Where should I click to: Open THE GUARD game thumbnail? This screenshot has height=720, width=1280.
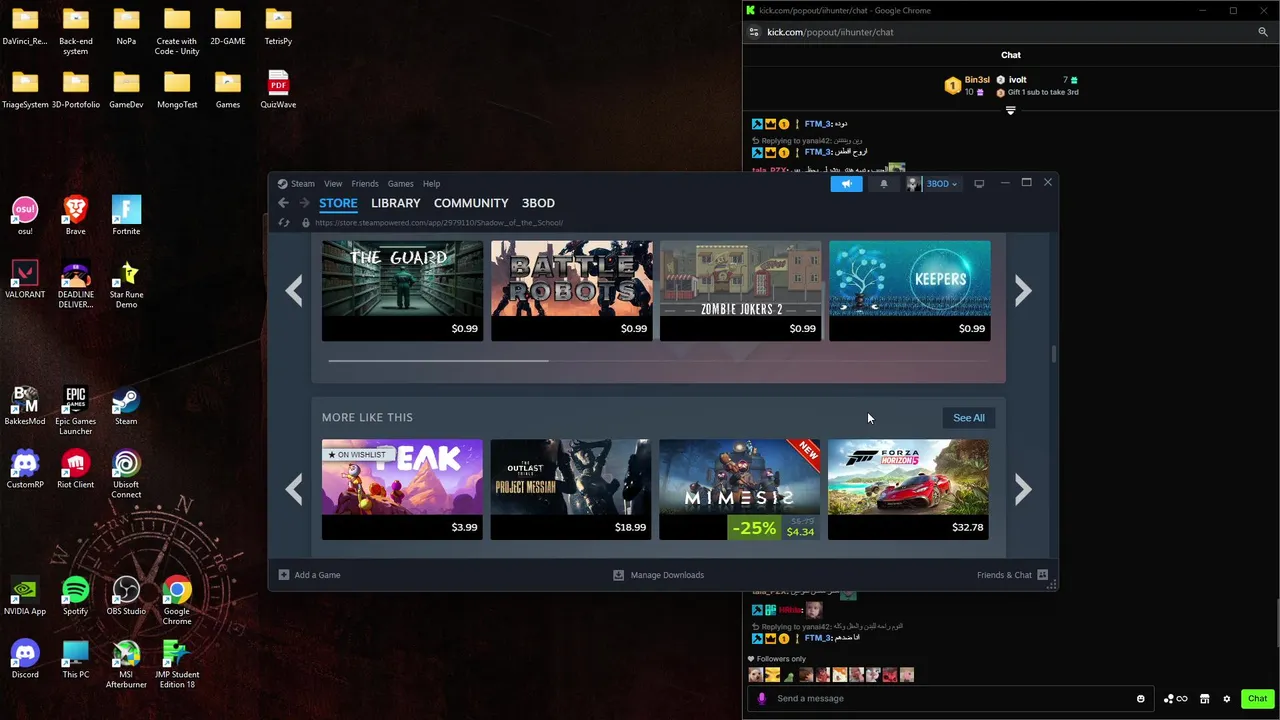[402, 291]
